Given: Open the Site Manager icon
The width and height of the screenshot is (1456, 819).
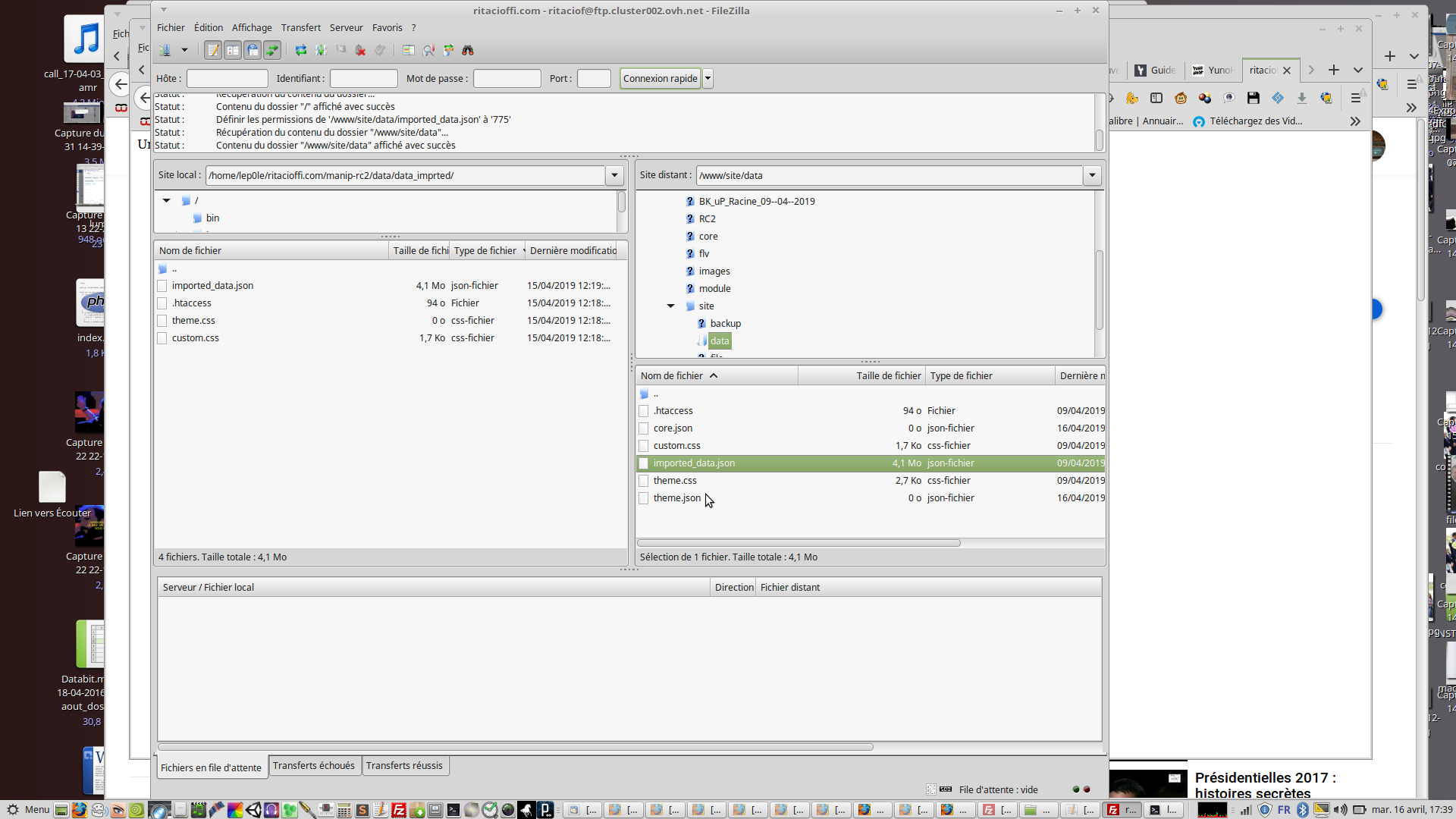Looking at the screenshot, I should point(165,50).
